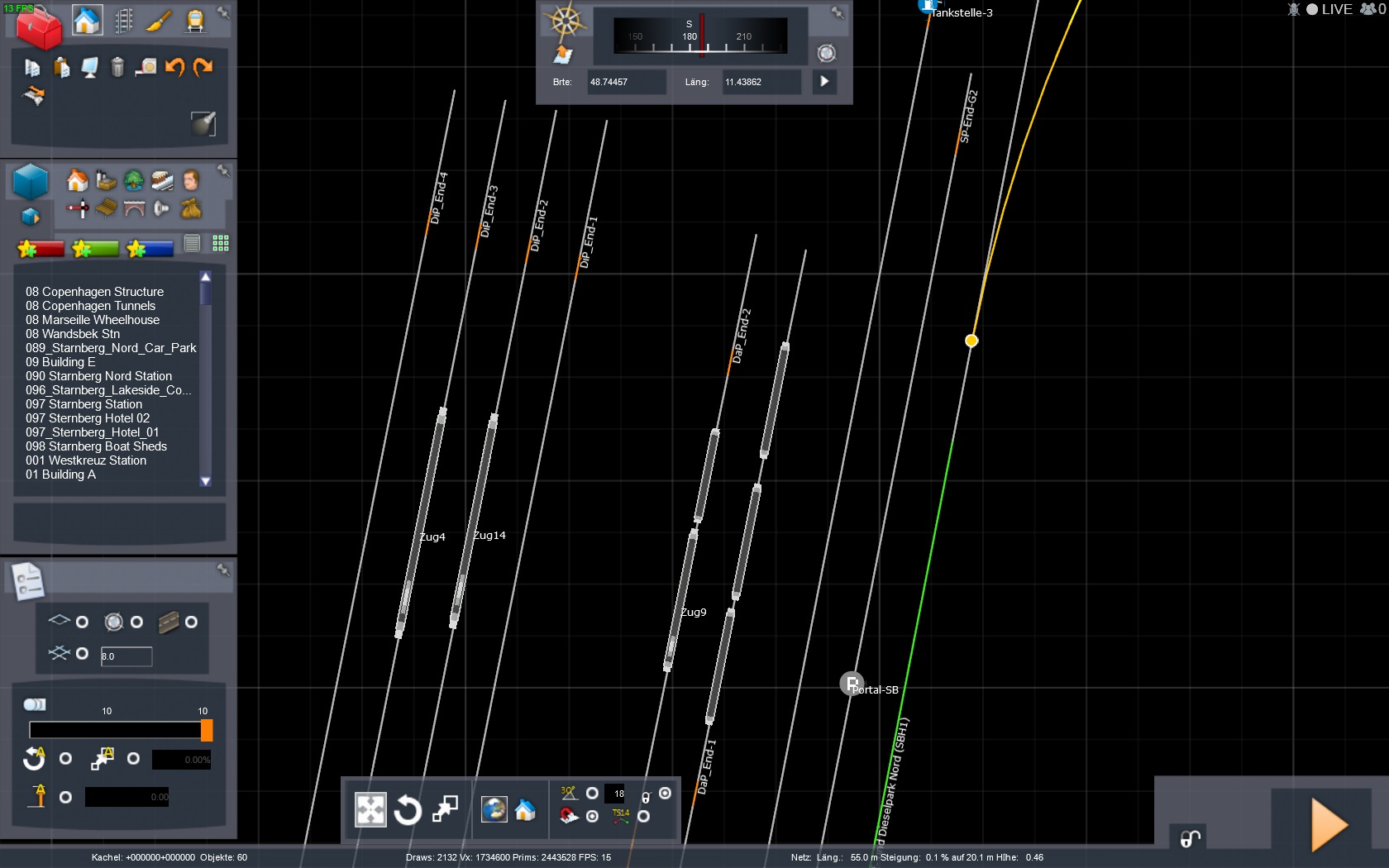Viewport: 1389px width, 868px height.
Task: Choose the vegetation tree category
Action: tap(134, 180)
